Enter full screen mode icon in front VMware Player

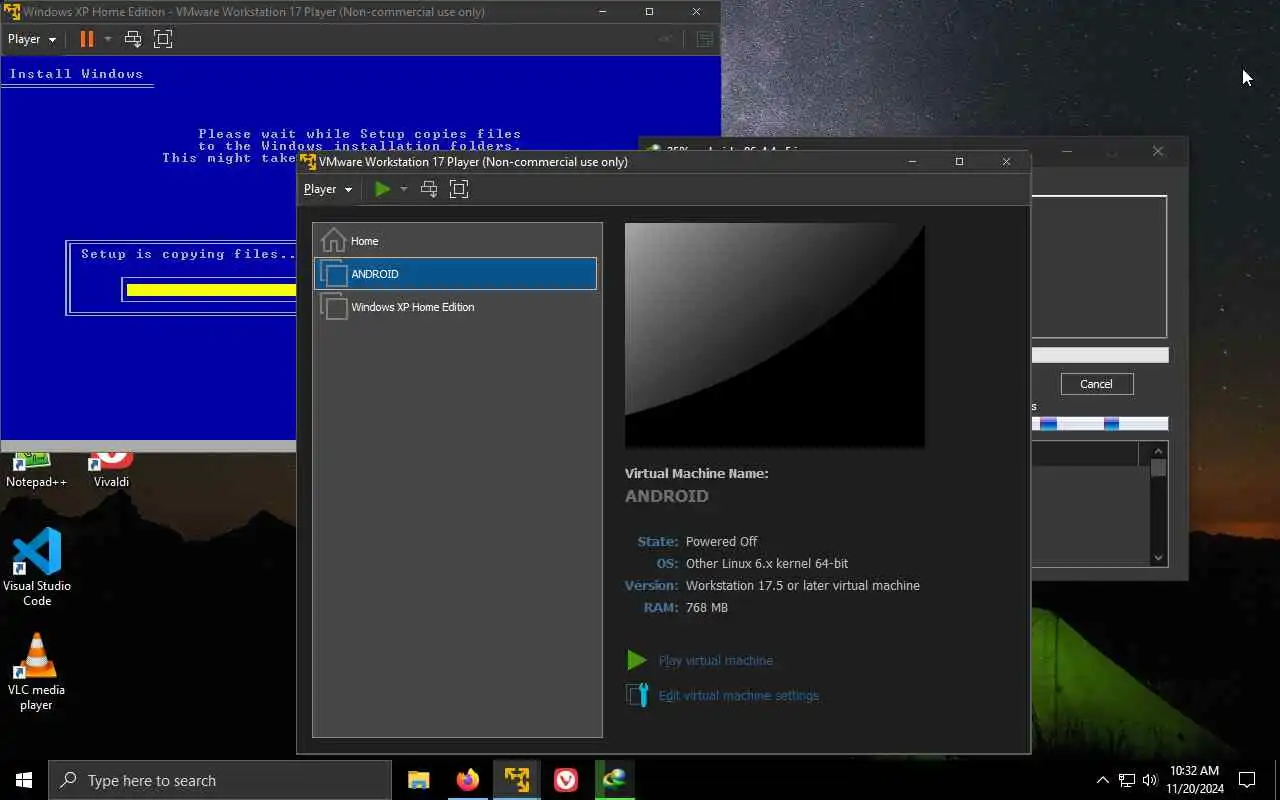click(x=459, y=189)
